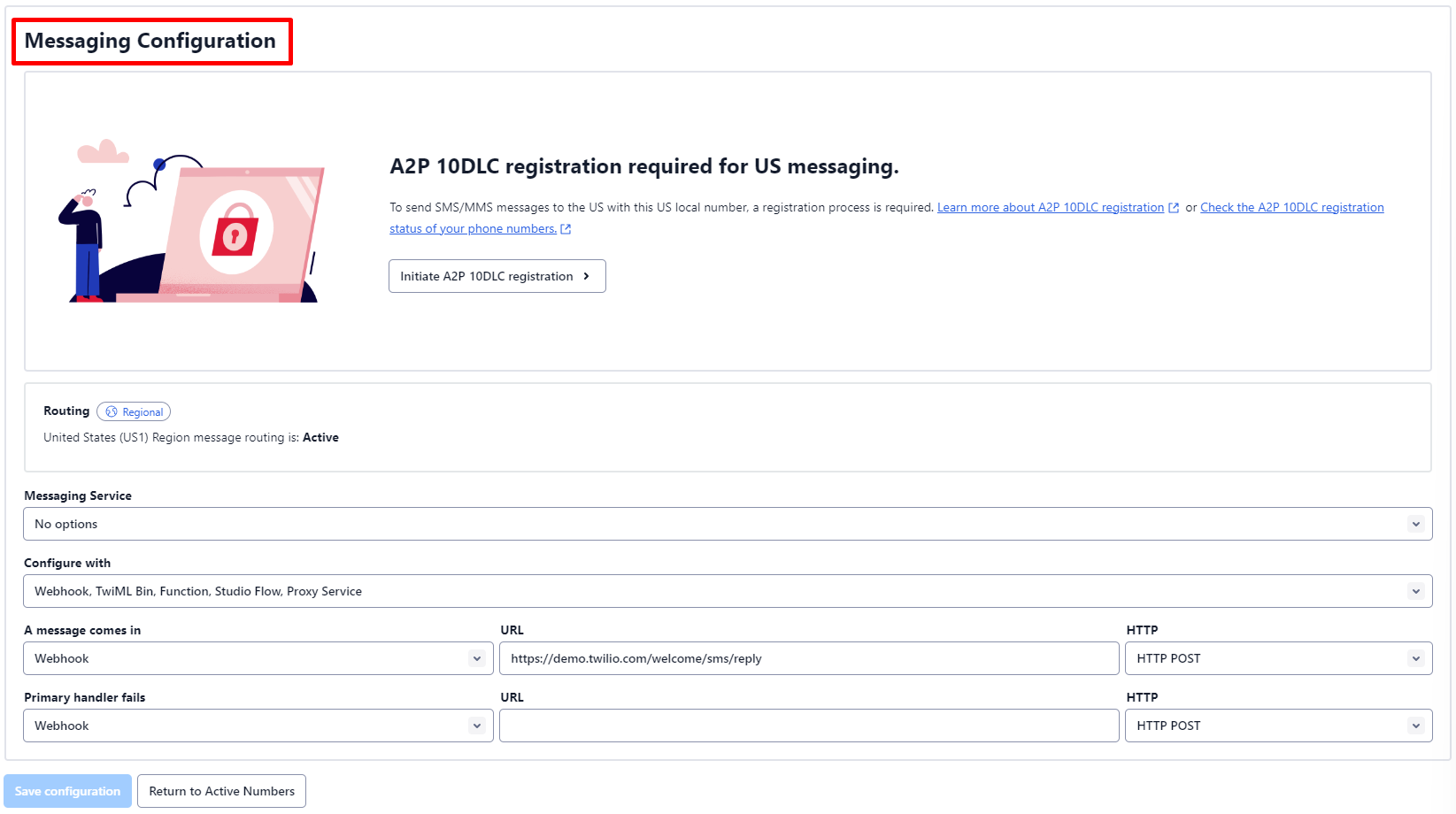The height and width of the screenshot is (814, 1456).
Task: Click Return to Active Numbers
Action: (x=221, y=790)
